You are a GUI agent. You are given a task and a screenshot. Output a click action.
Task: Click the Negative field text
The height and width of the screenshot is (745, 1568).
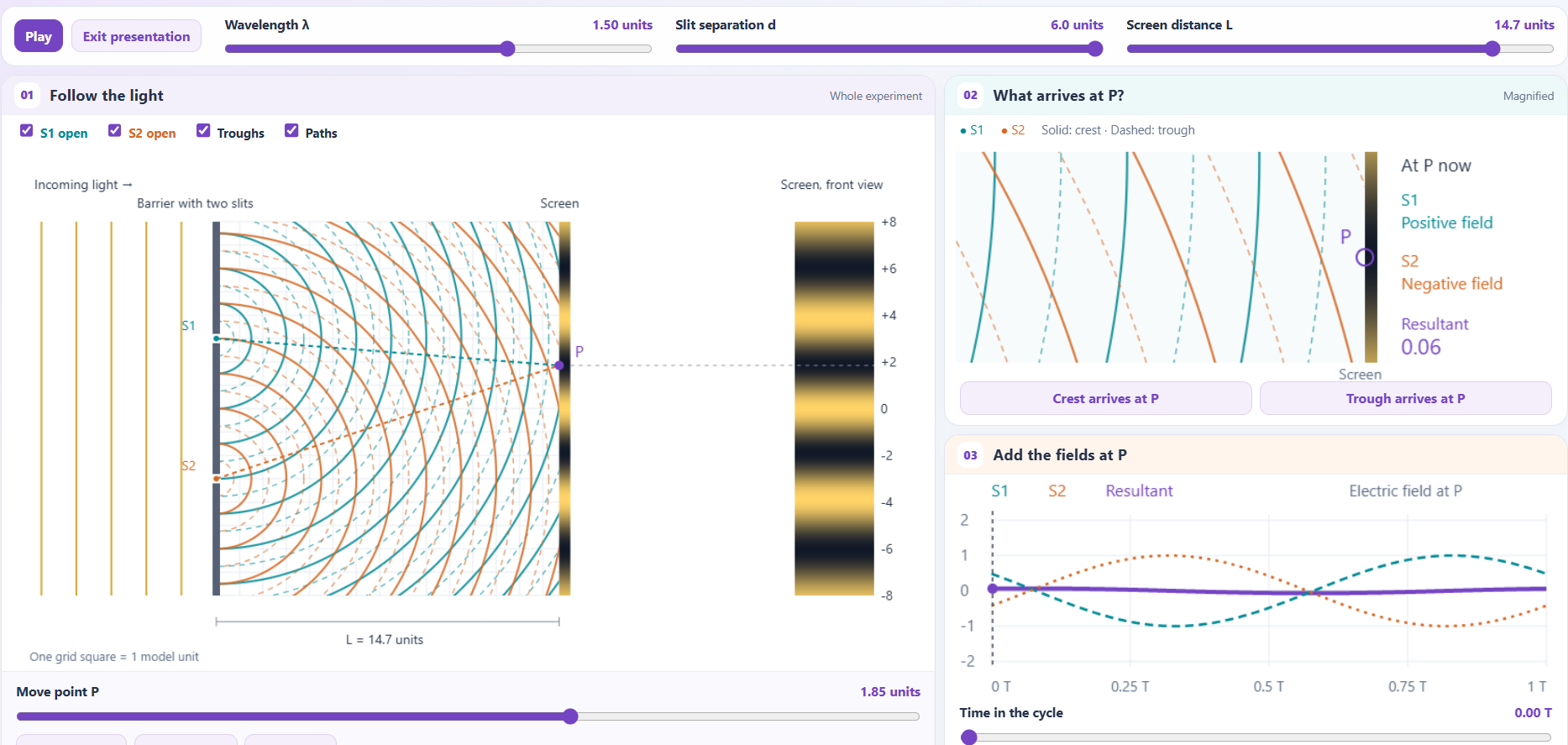click(x=1452, y=284)
